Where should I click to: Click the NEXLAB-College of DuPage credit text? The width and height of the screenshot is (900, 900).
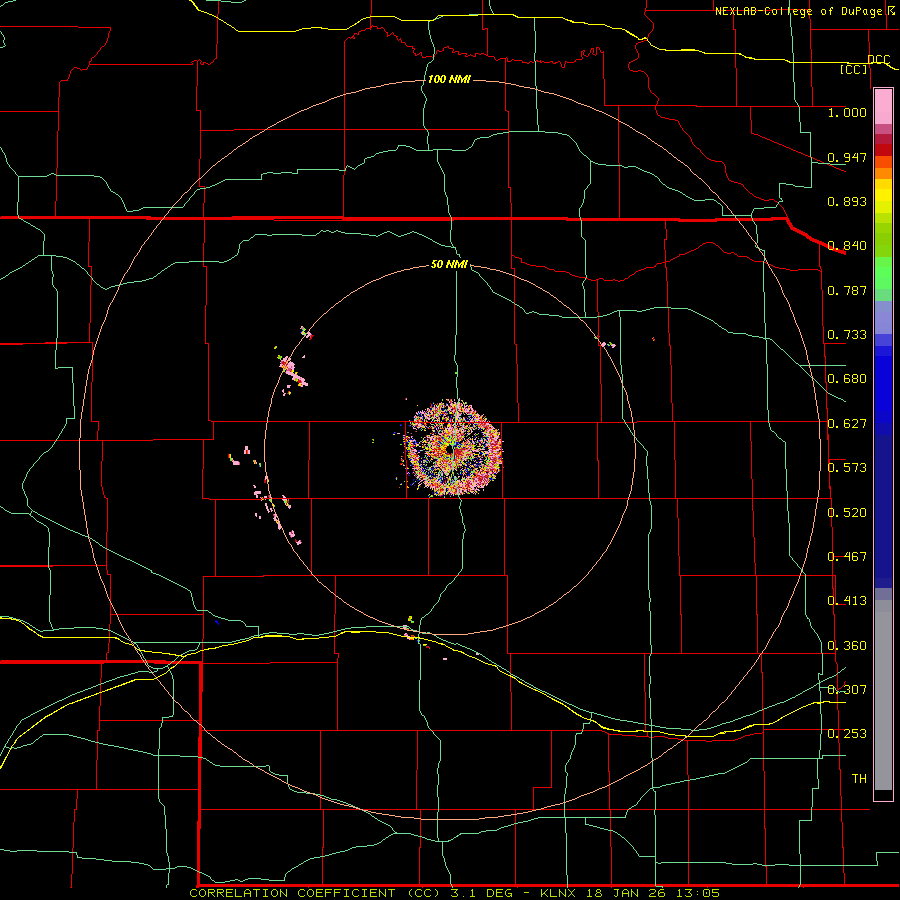tap(798, 11)
